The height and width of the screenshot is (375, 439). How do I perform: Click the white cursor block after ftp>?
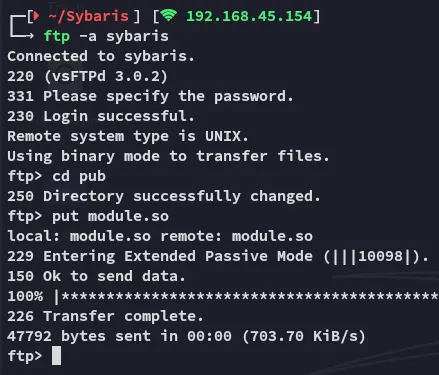coord(56,356)
